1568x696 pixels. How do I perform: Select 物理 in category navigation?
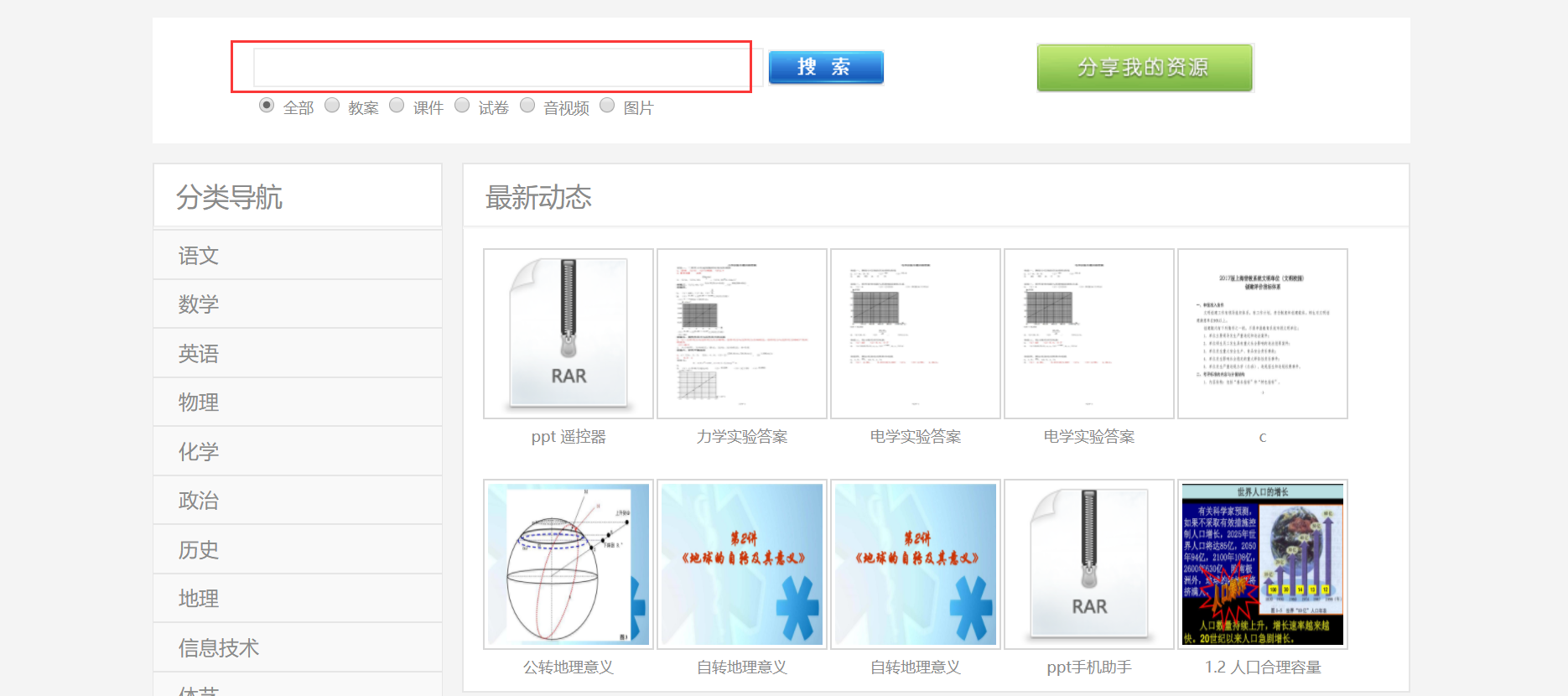pyautogui.click(x=199, y=403)
